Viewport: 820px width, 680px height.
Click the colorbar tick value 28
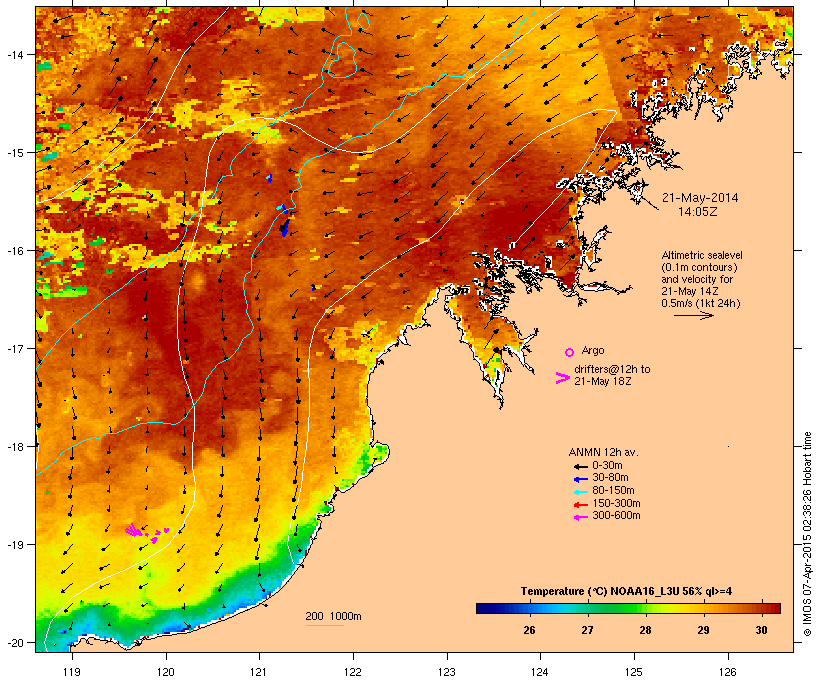645,630
